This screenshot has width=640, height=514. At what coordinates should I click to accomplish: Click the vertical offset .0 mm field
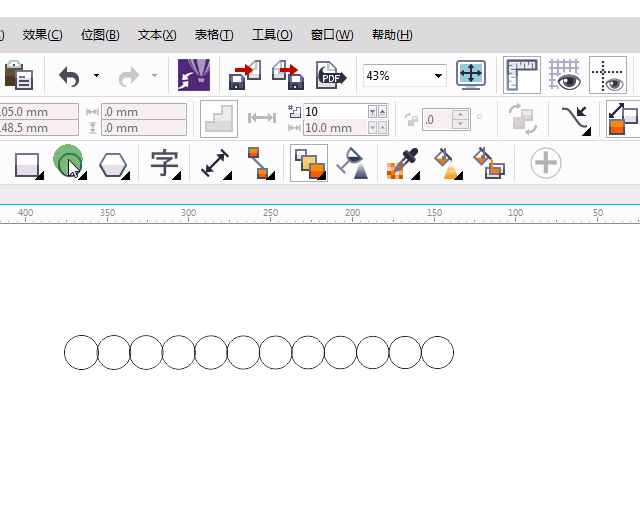[144, 128]
